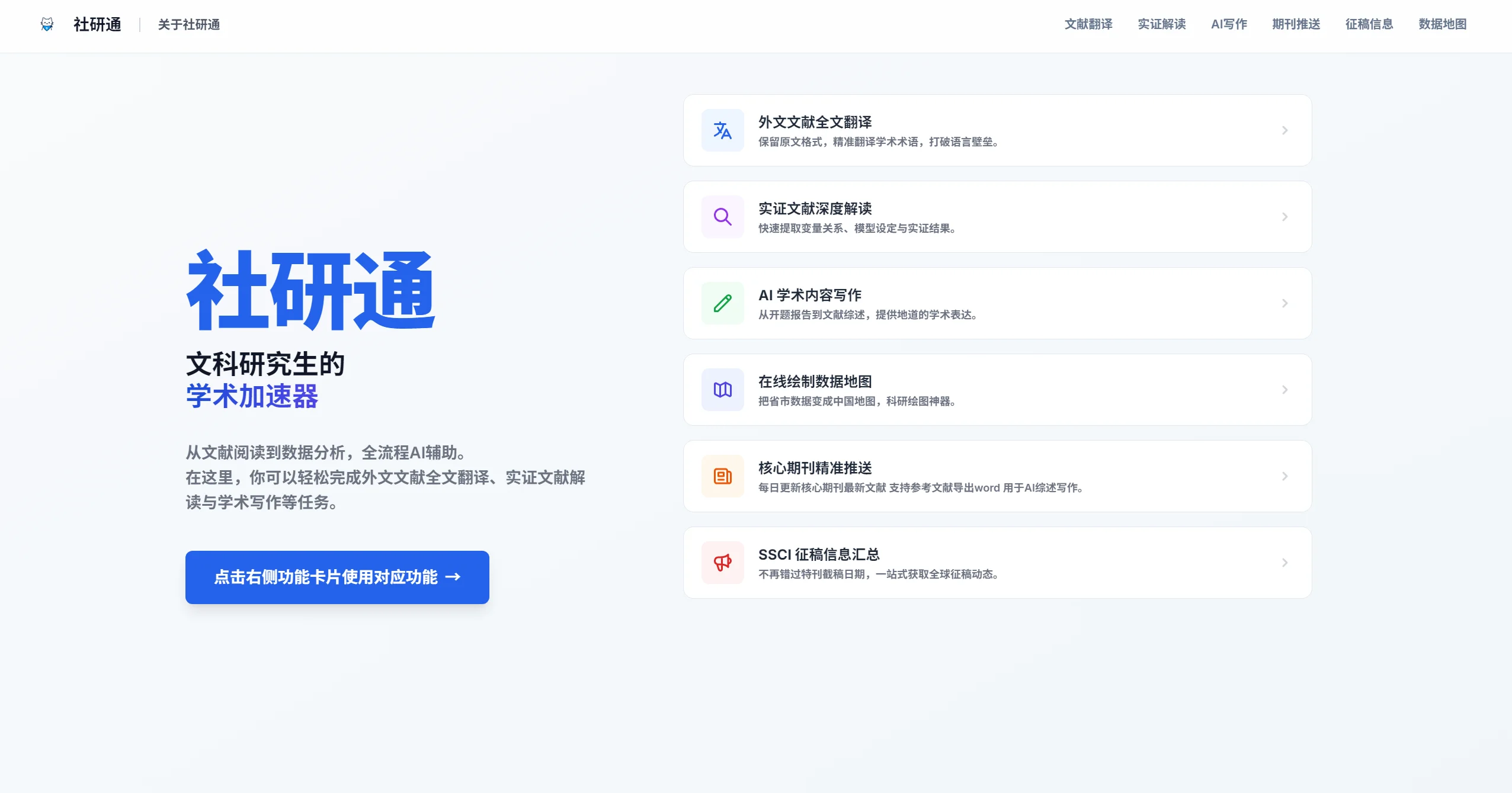
Task: Click the magnifier icon on 实证文献深度解读 card
Action: [x=722, y=217]
